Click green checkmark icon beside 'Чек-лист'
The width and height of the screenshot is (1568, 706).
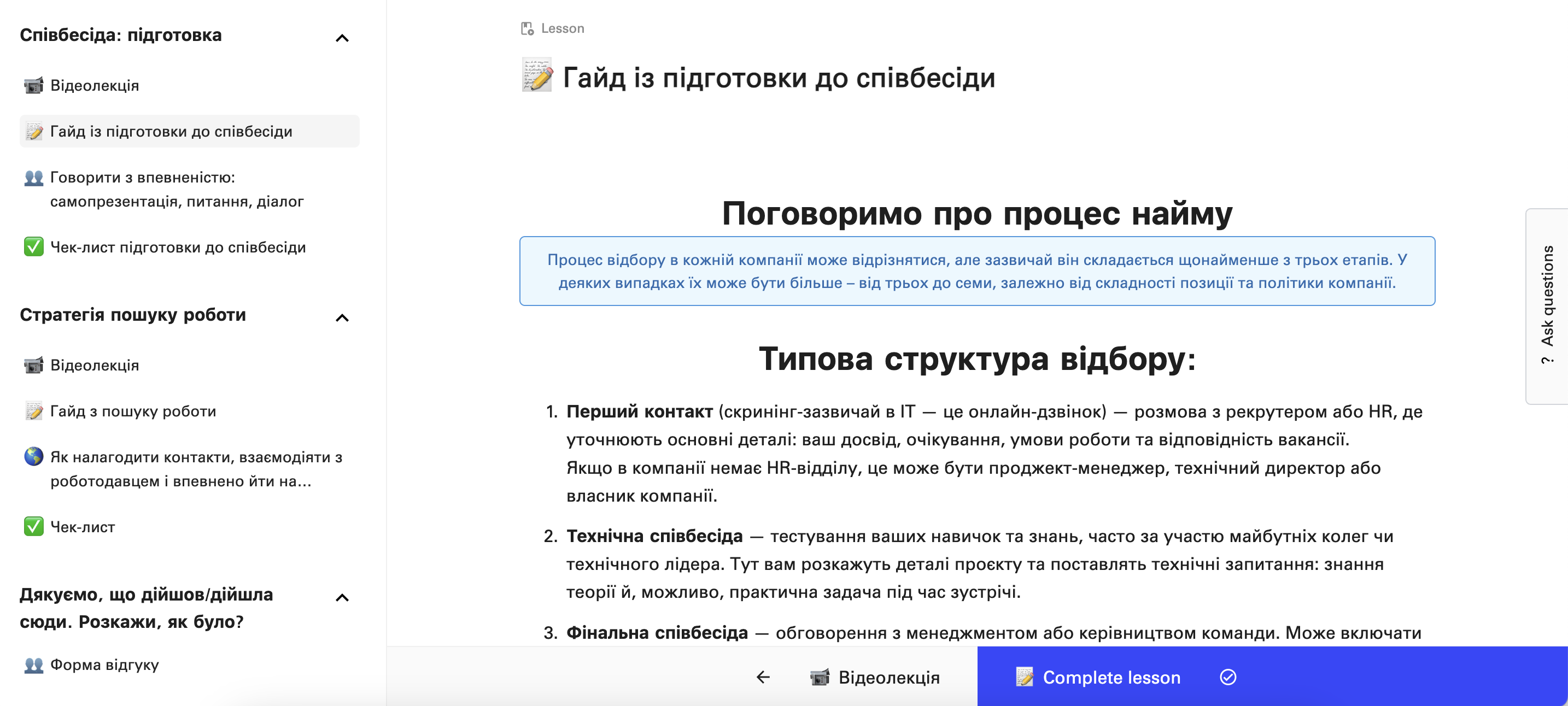pos(33,526)
